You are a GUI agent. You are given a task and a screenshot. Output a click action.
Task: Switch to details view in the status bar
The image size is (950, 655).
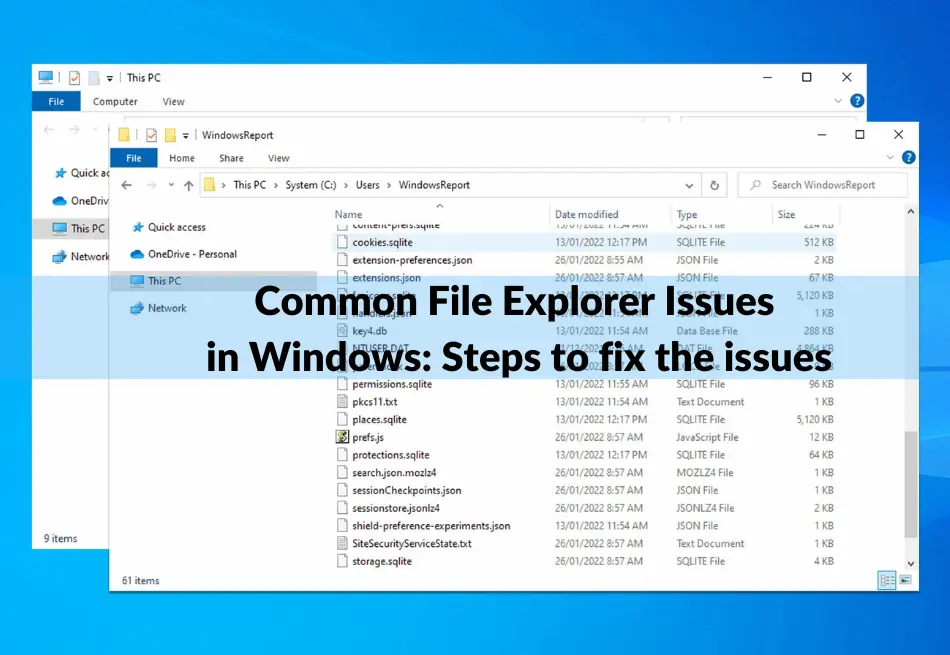pyautogui.click(x=886, y=580)
